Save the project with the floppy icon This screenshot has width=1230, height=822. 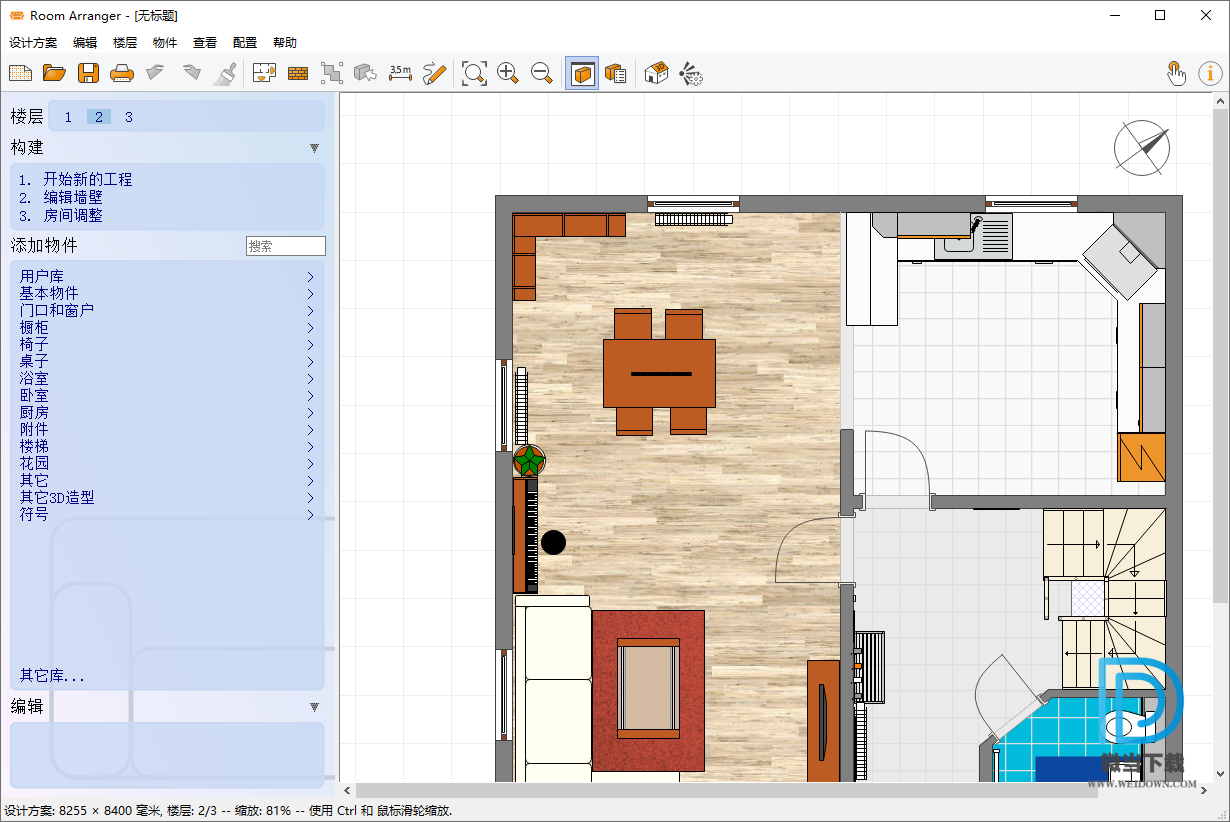(x=88, y=73)
